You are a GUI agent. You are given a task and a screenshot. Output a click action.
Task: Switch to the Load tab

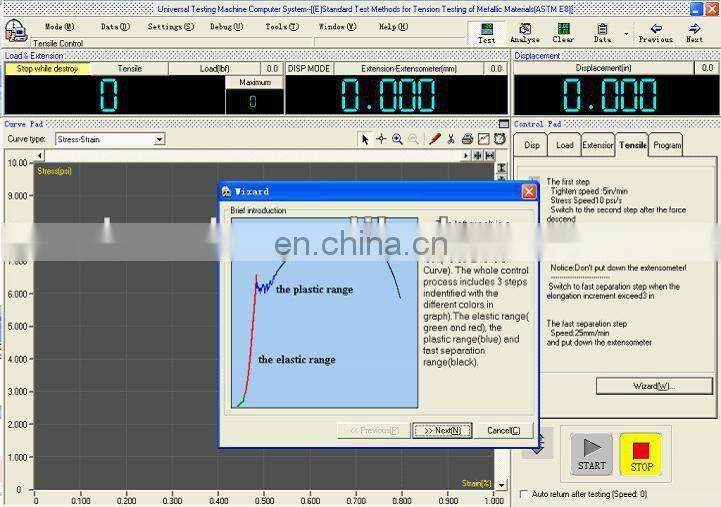tap(565, 145)
